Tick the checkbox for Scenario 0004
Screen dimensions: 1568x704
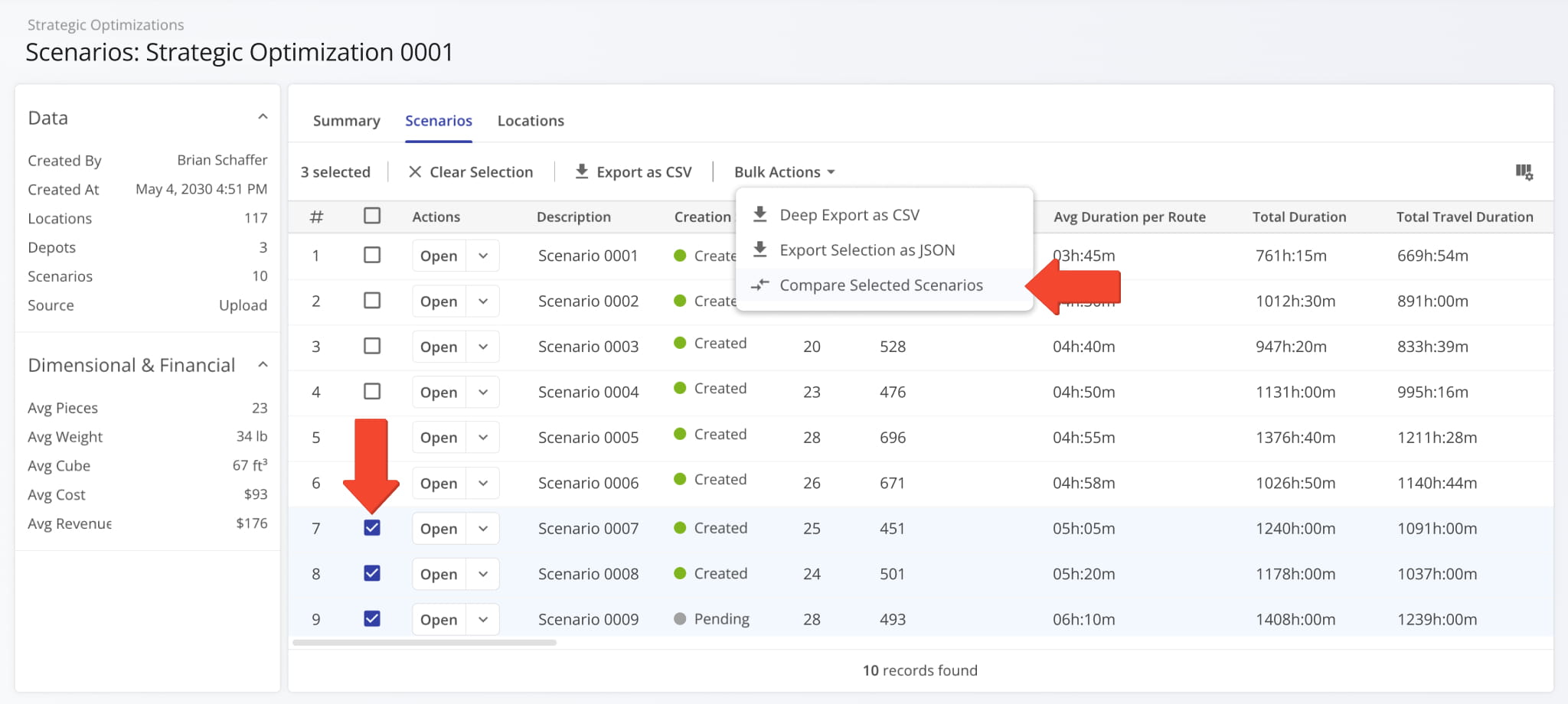pyautogui.click(x=372, y=392)
